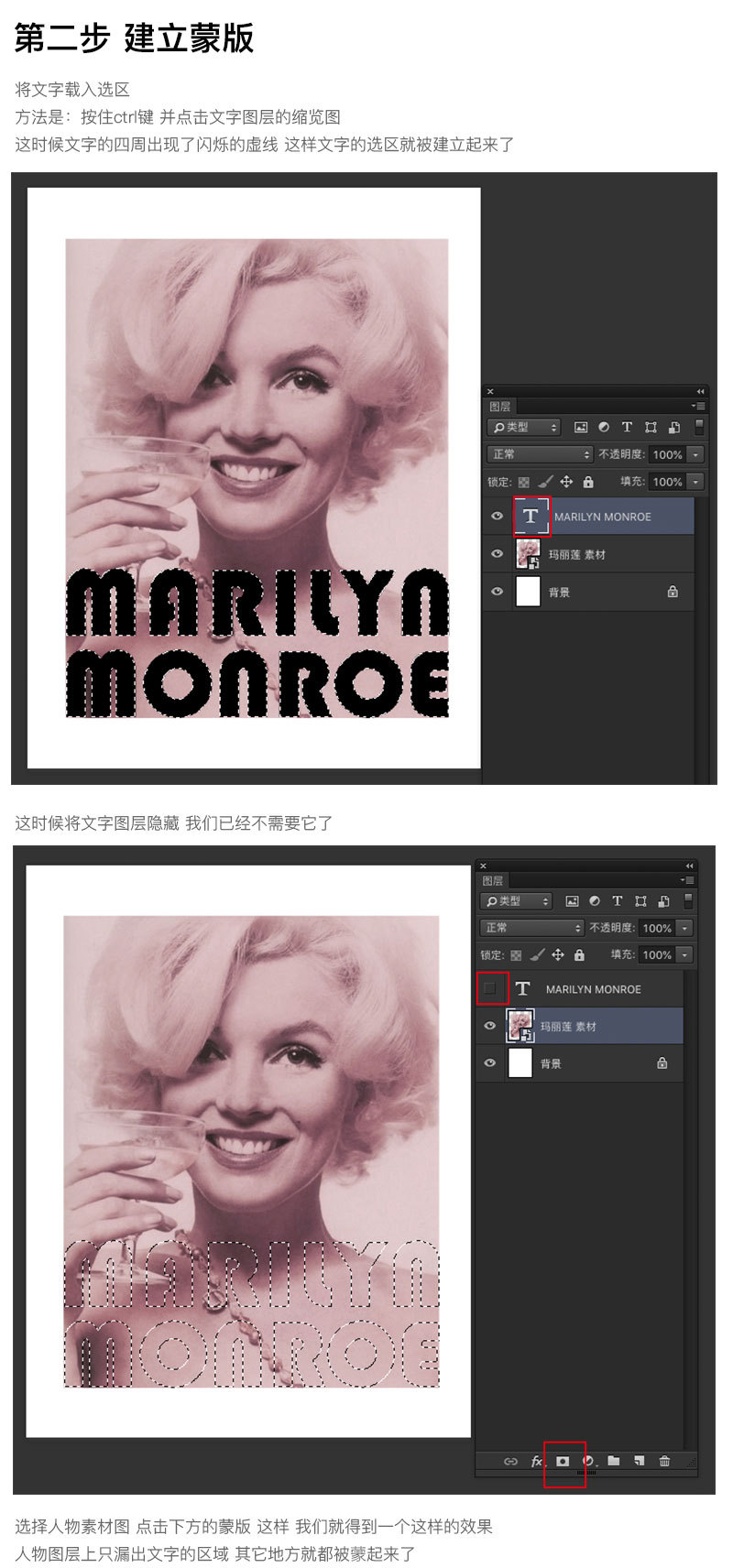
Task: Open panel flyout menu in second layers panel
Action: pos(688,880)
